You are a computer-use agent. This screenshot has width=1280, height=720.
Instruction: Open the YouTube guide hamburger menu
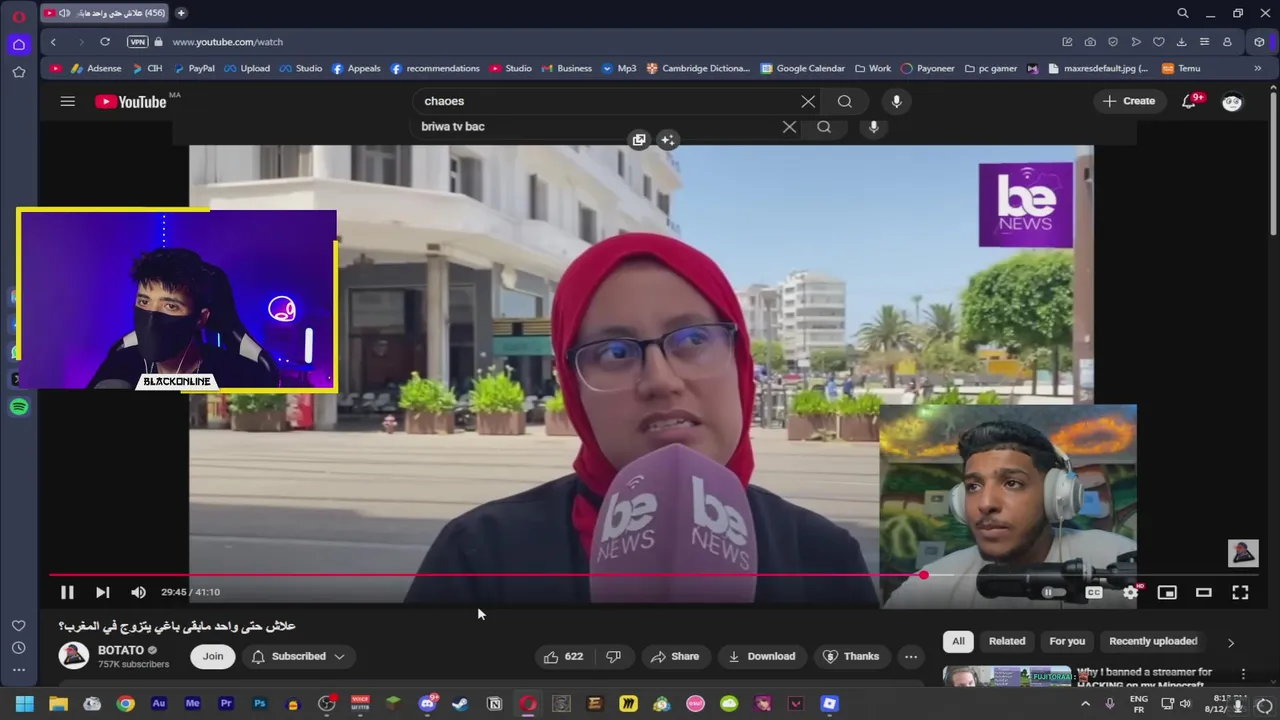tap(67, 101)
